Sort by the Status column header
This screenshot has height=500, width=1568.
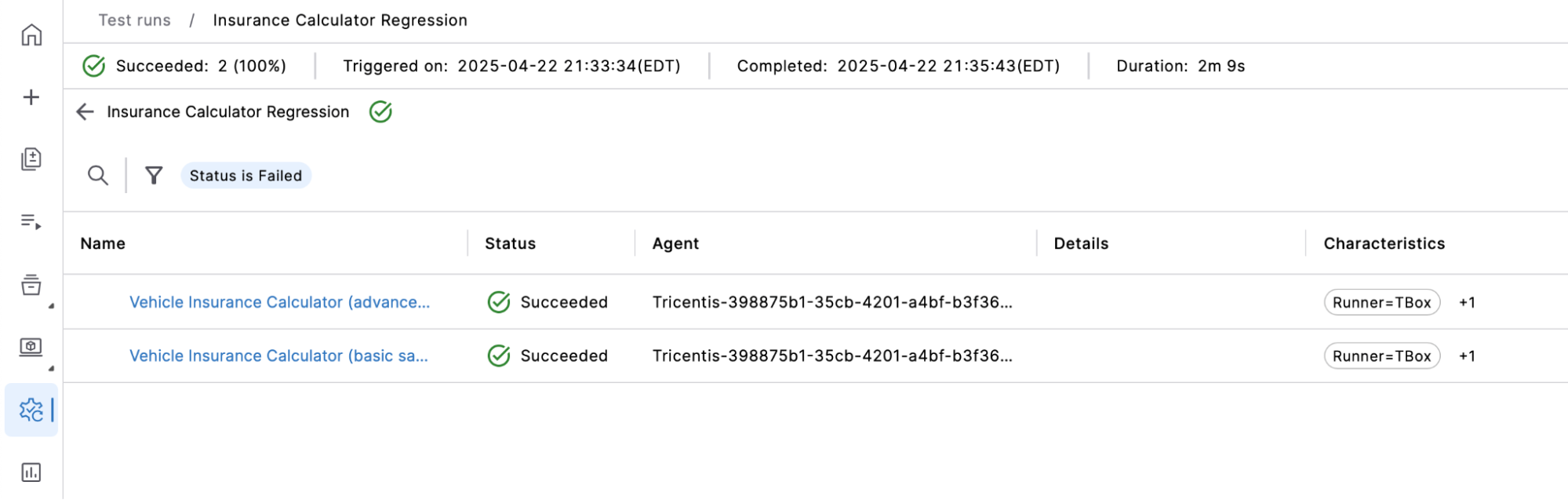(510, 243)
